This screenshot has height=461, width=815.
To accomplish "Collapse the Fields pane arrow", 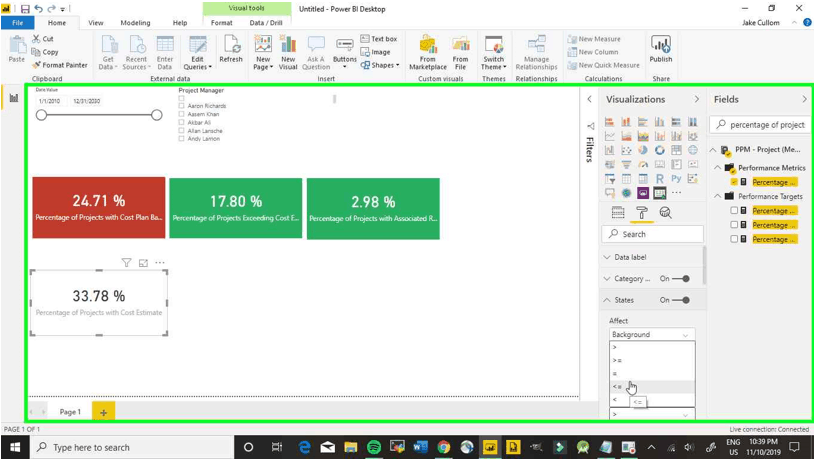I will click(804, 99).
